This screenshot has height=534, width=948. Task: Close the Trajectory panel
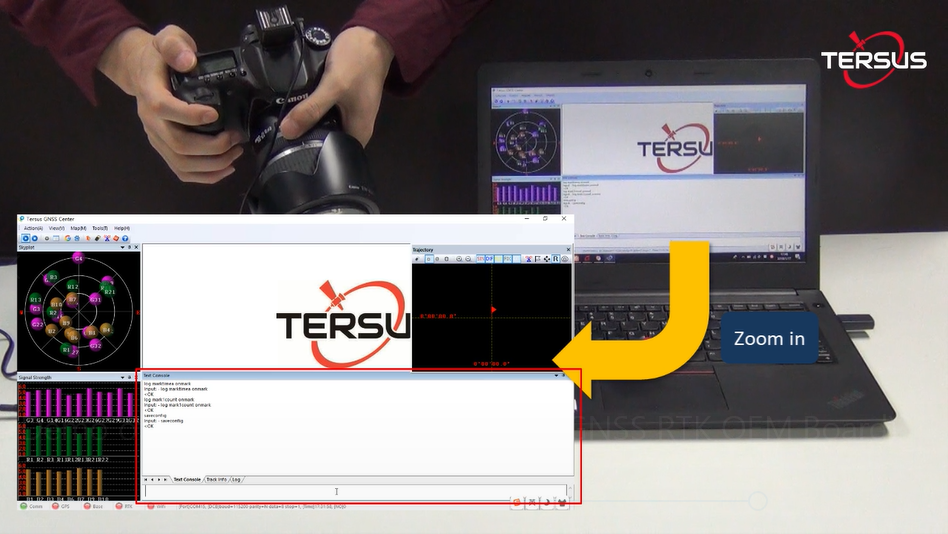[x=568, y=249]
